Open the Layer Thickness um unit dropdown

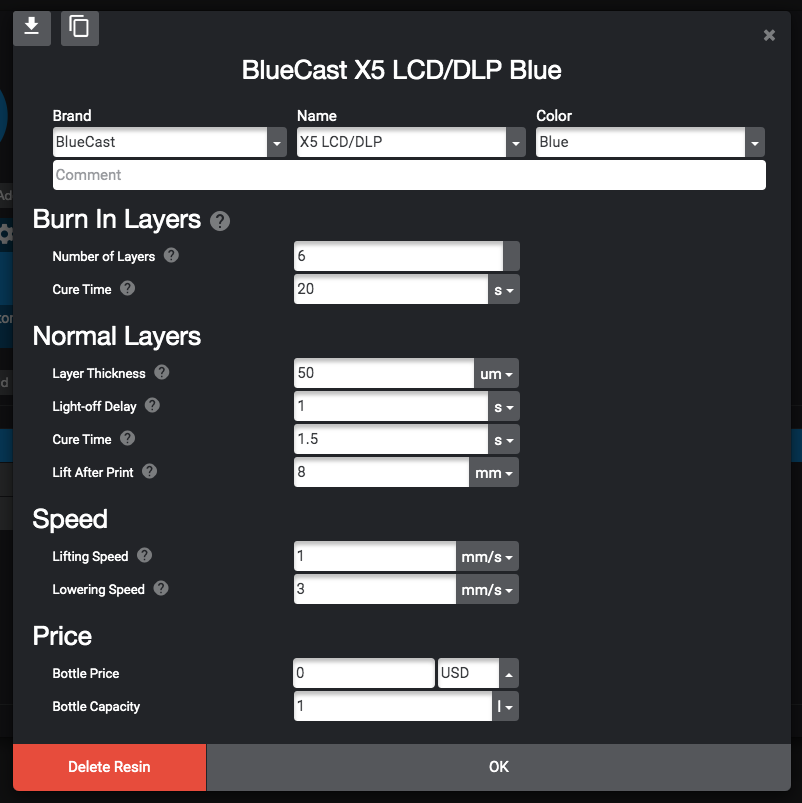[496, 373]
